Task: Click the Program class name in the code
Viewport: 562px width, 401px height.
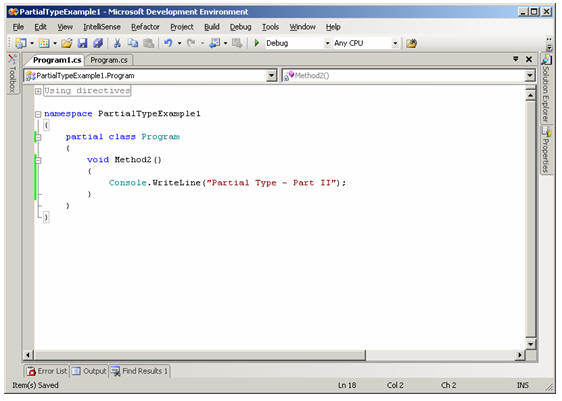Action: (x=160, y=137)
